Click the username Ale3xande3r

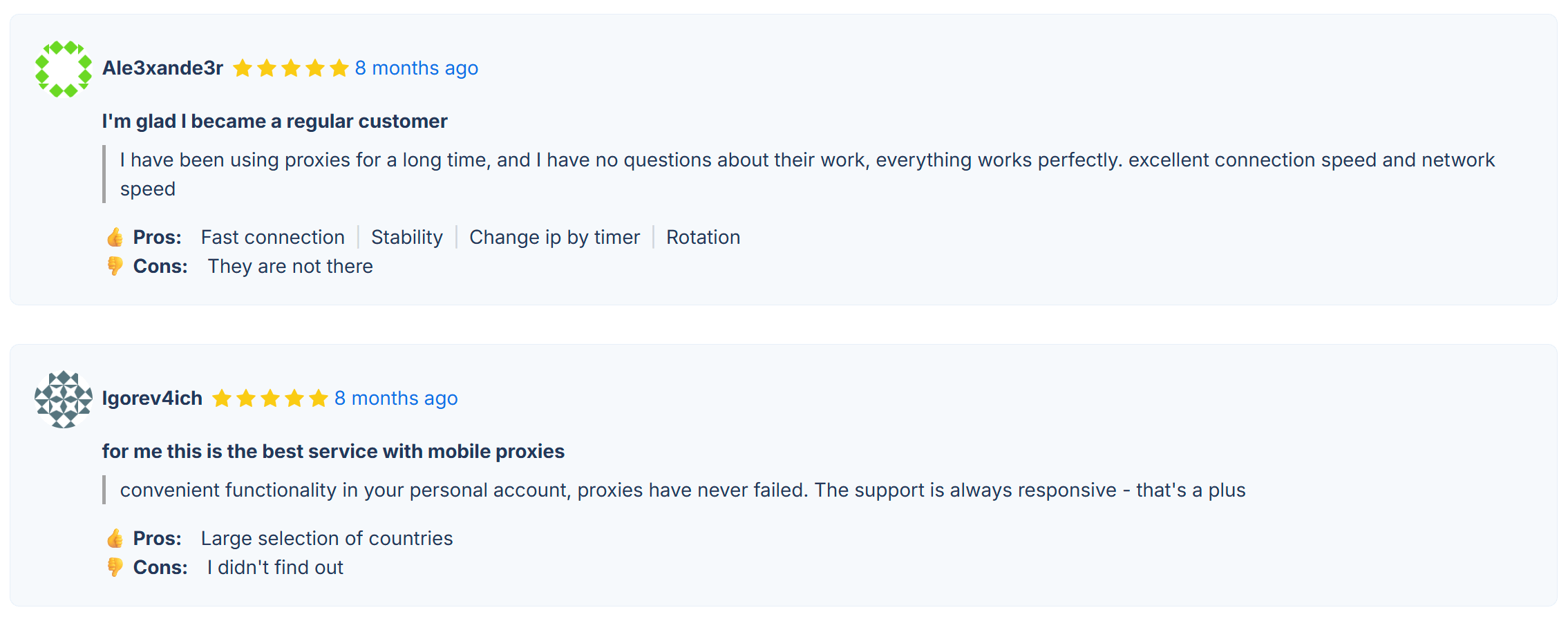pyautogui.click(x=162, y=68)
